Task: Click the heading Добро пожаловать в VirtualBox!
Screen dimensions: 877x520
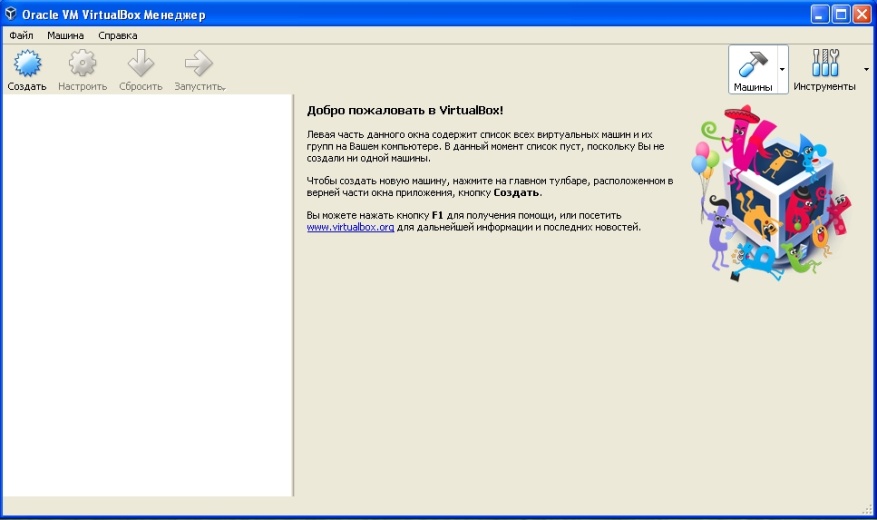Action: coord(405,110)
